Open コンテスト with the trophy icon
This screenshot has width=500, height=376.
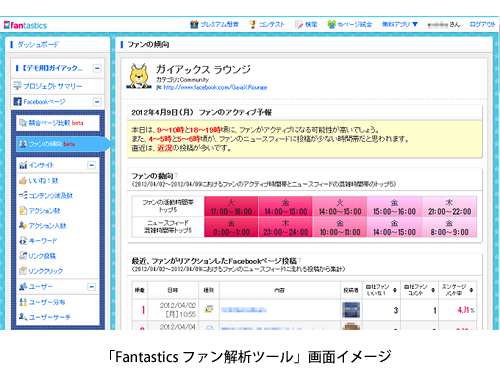tap(267, 24)
